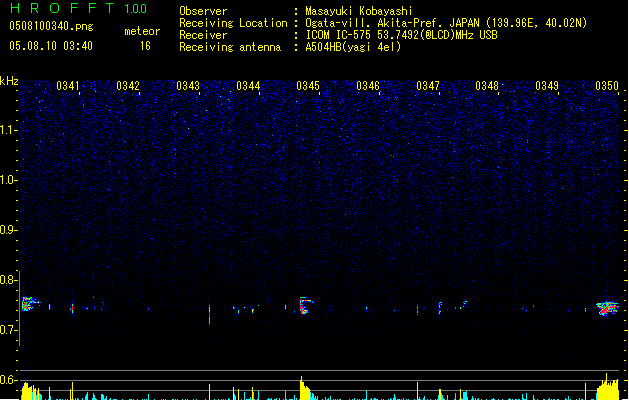Click the Receiving antenna label

click(230, 47)
